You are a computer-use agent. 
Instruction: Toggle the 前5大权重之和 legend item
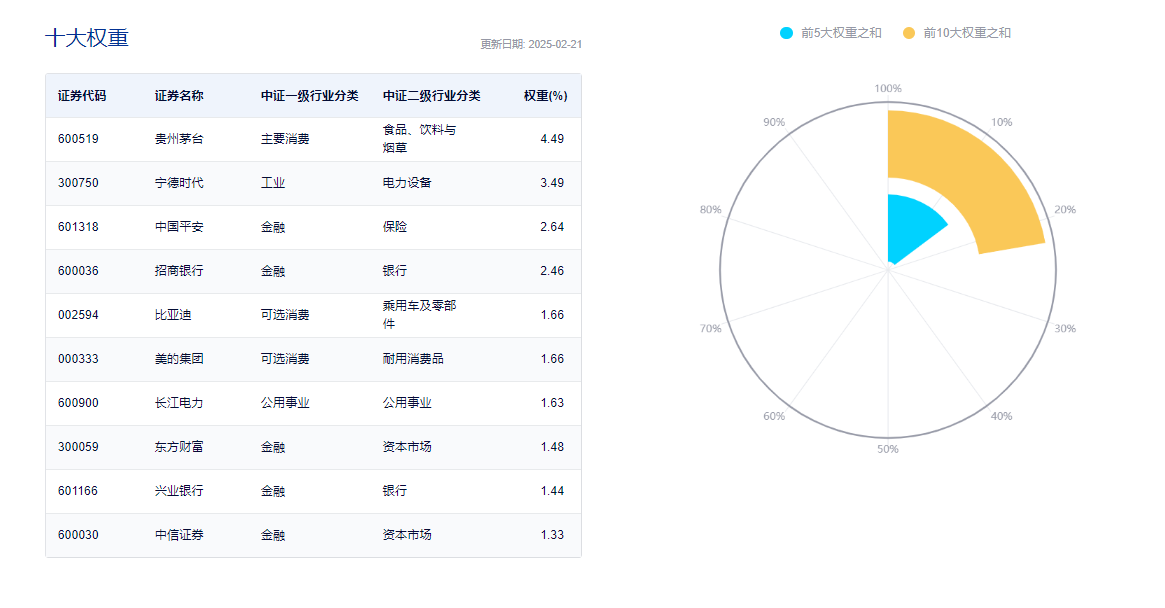tap(831, 33)
